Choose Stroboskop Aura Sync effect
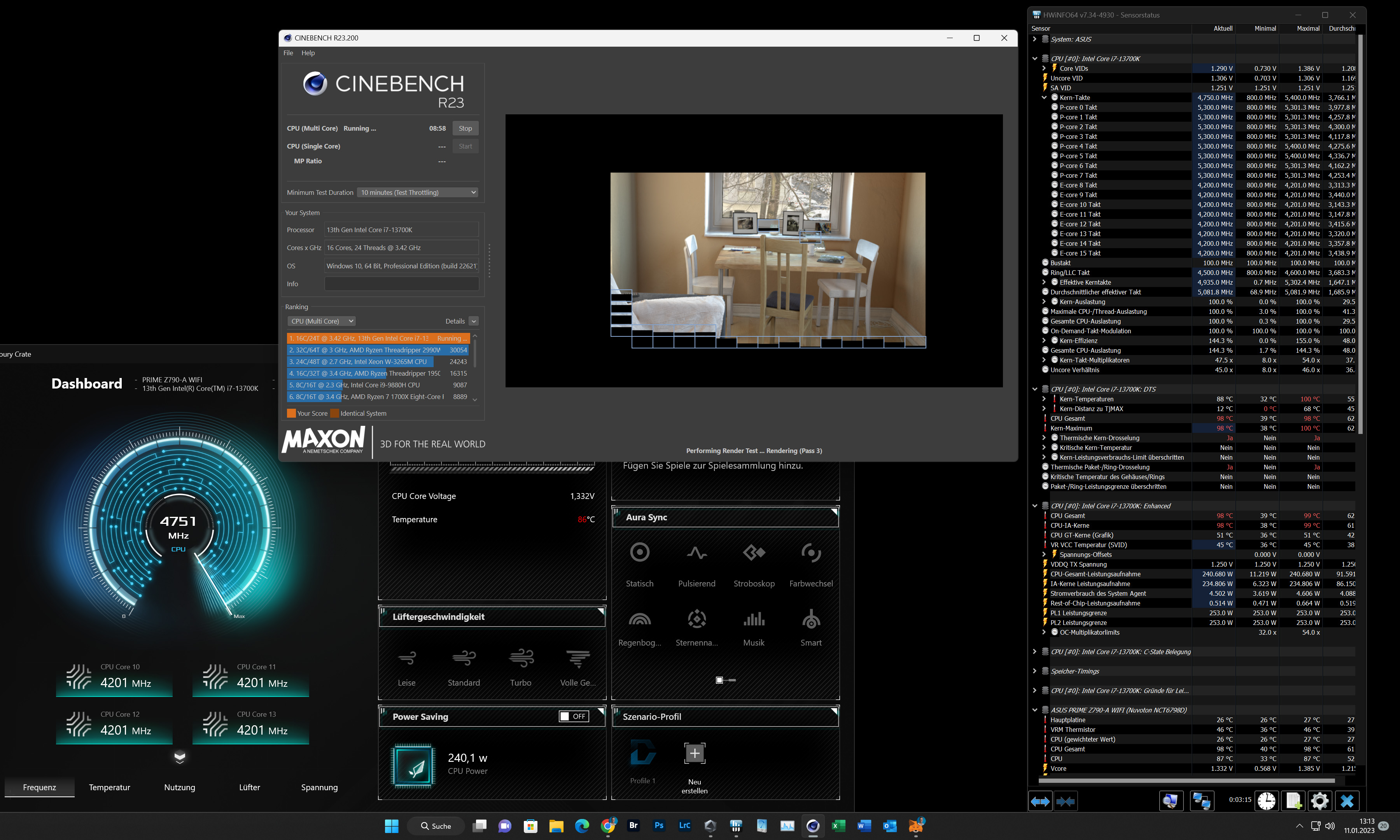Screen dimensions: 1400x840 (x=754, y=553)
